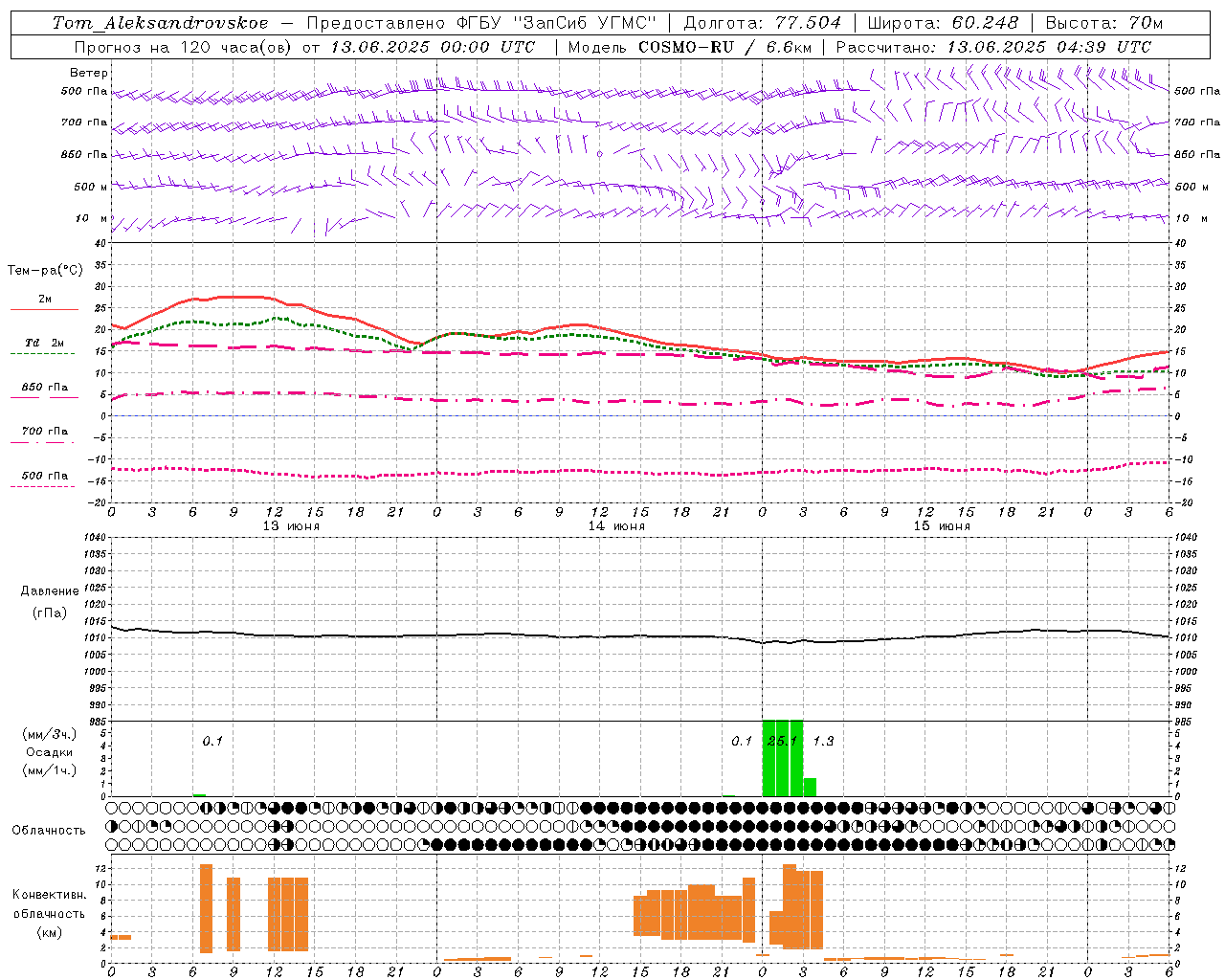Select the 700 гПа temperature legend entry

point(45,432)
